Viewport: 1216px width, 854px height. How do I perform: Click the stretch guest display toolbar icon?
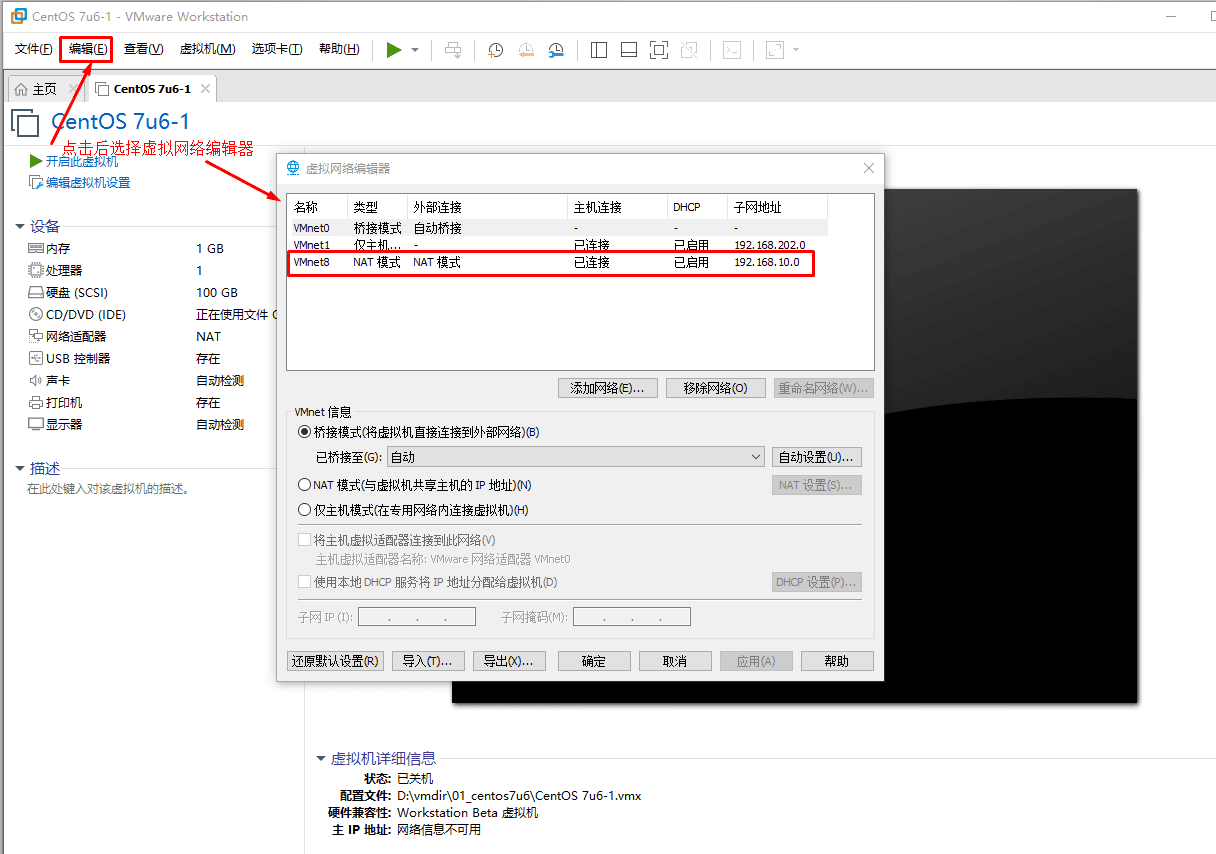pyautogui.click(x=775, y=50)
